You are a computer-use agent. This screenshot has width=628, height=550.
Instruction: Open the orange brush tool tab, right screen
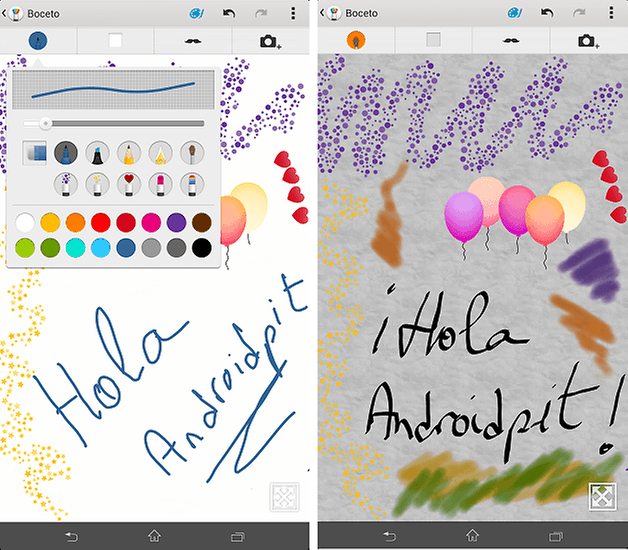356,40
